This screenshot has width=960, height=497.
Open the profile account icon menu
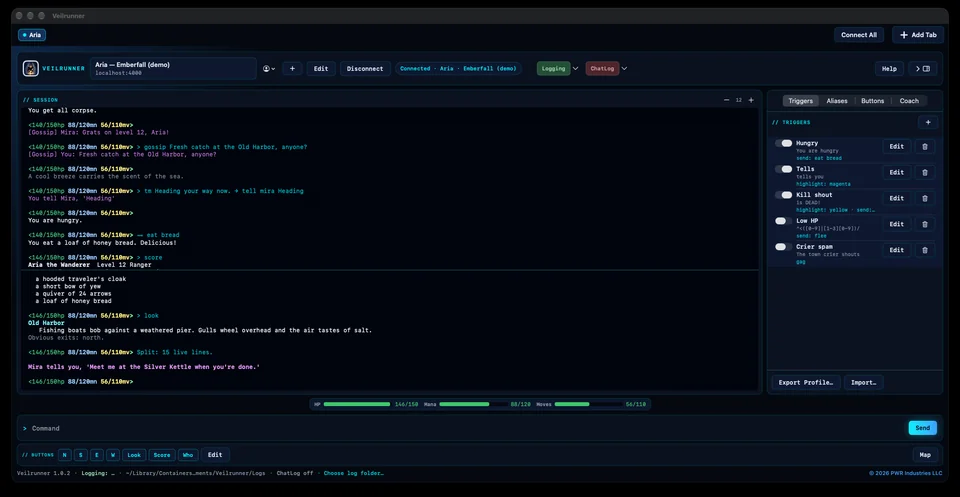269,69
